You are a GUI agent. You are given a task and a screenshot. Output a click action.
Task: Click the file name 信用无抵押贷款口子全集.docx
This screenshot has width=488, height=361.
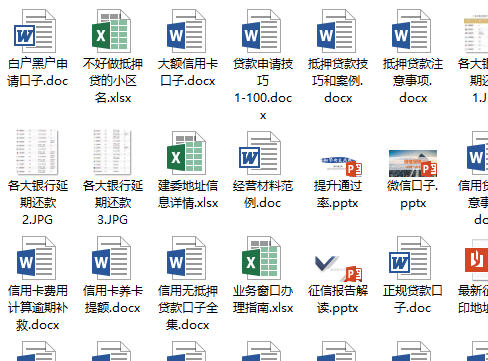click(188, 308)
